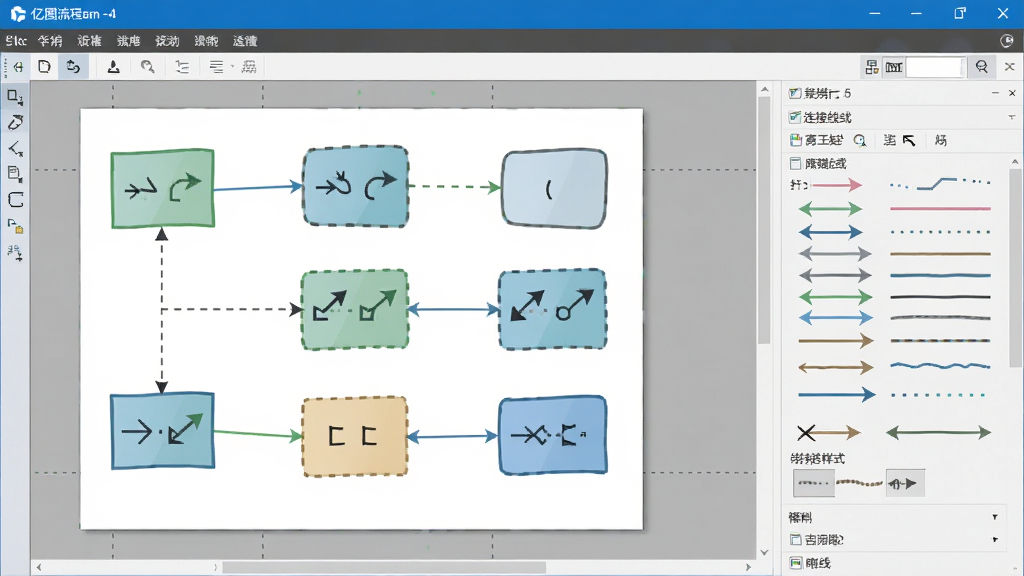Click the search input field in toolbar
This screenshot has height=576, width=1024.
pyautogui.click(x=935, y=67)
